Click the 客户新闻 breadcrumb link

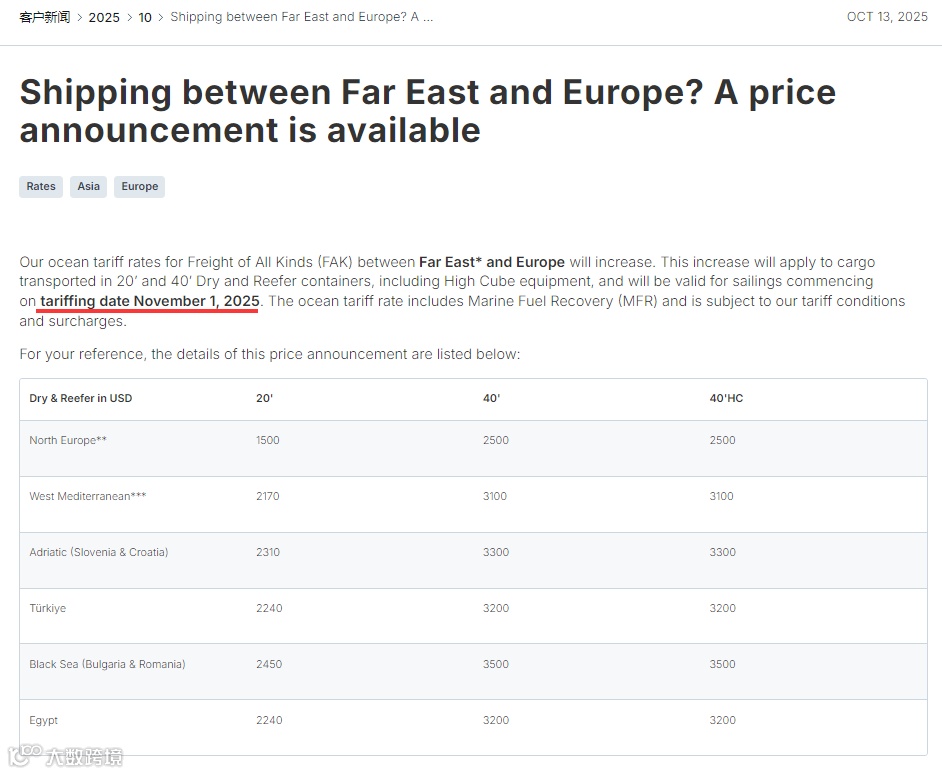[44, 17]
